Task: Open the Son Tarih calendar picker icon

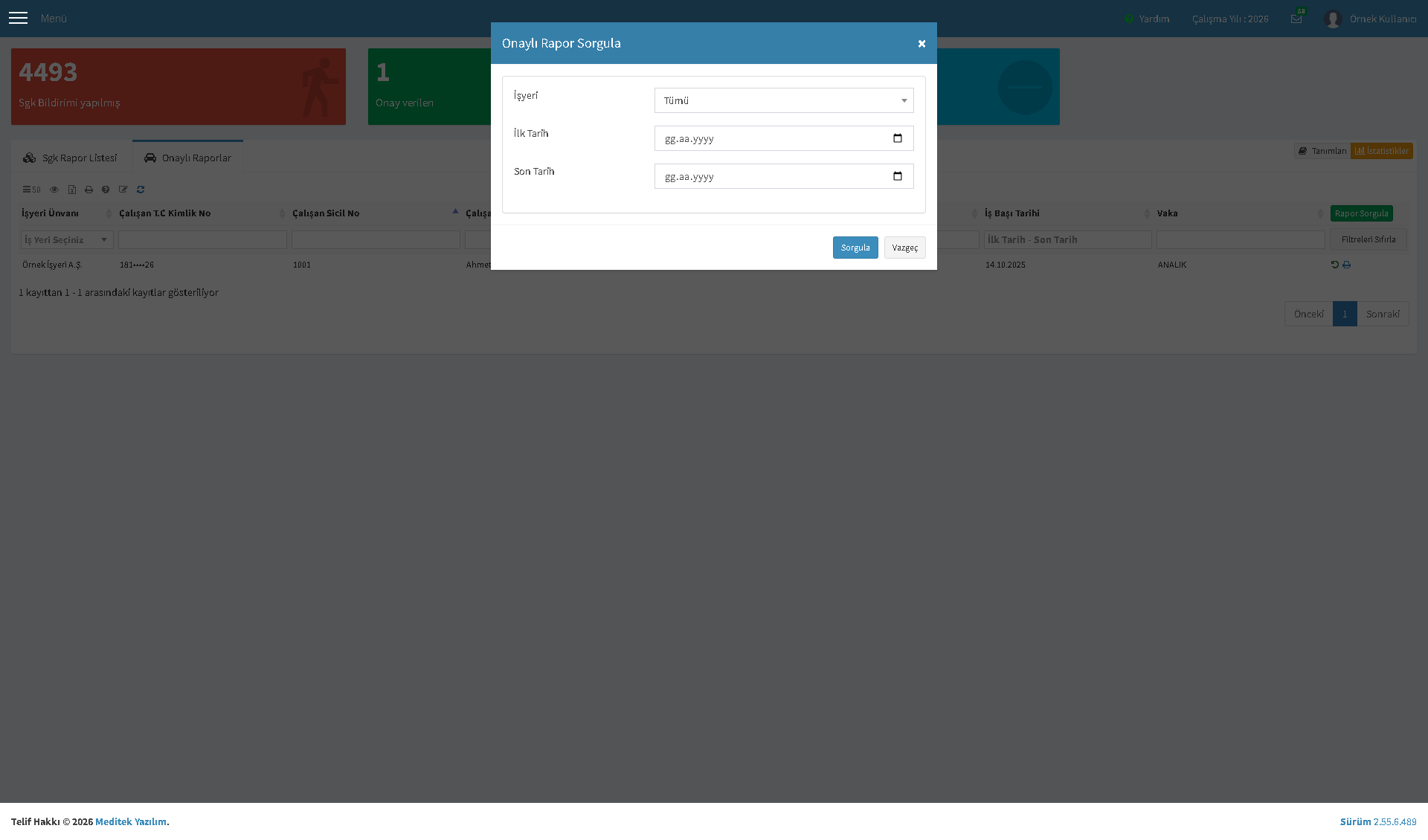Action: [898, 176]
